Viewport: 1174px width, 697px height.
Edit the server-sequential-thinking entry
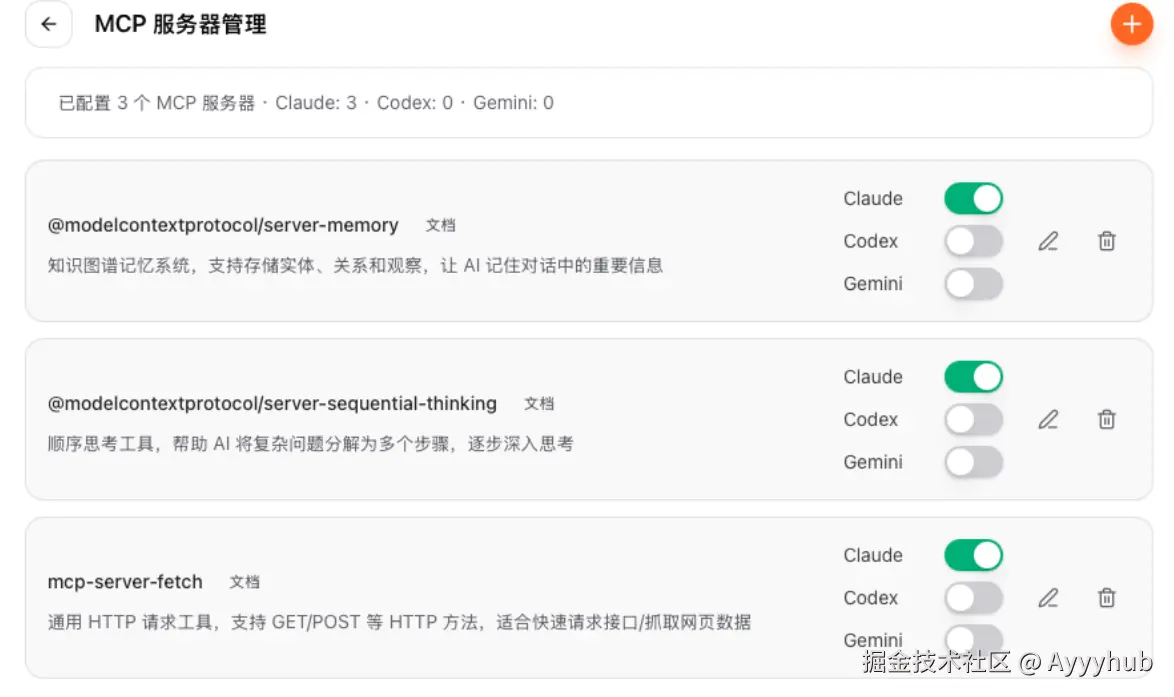(1048, 419)
